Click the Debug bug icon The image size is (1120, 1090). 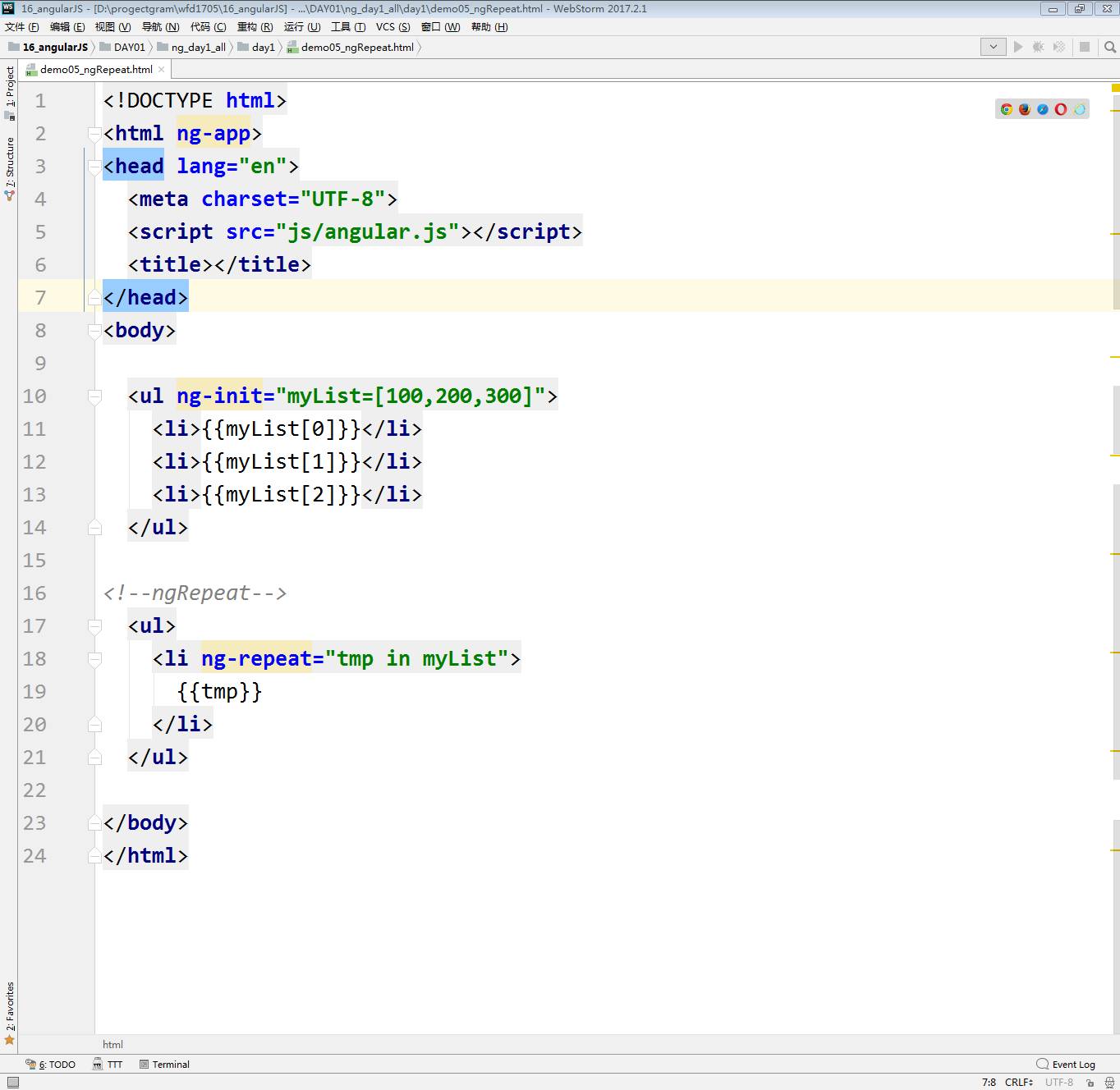point(1038,47)
